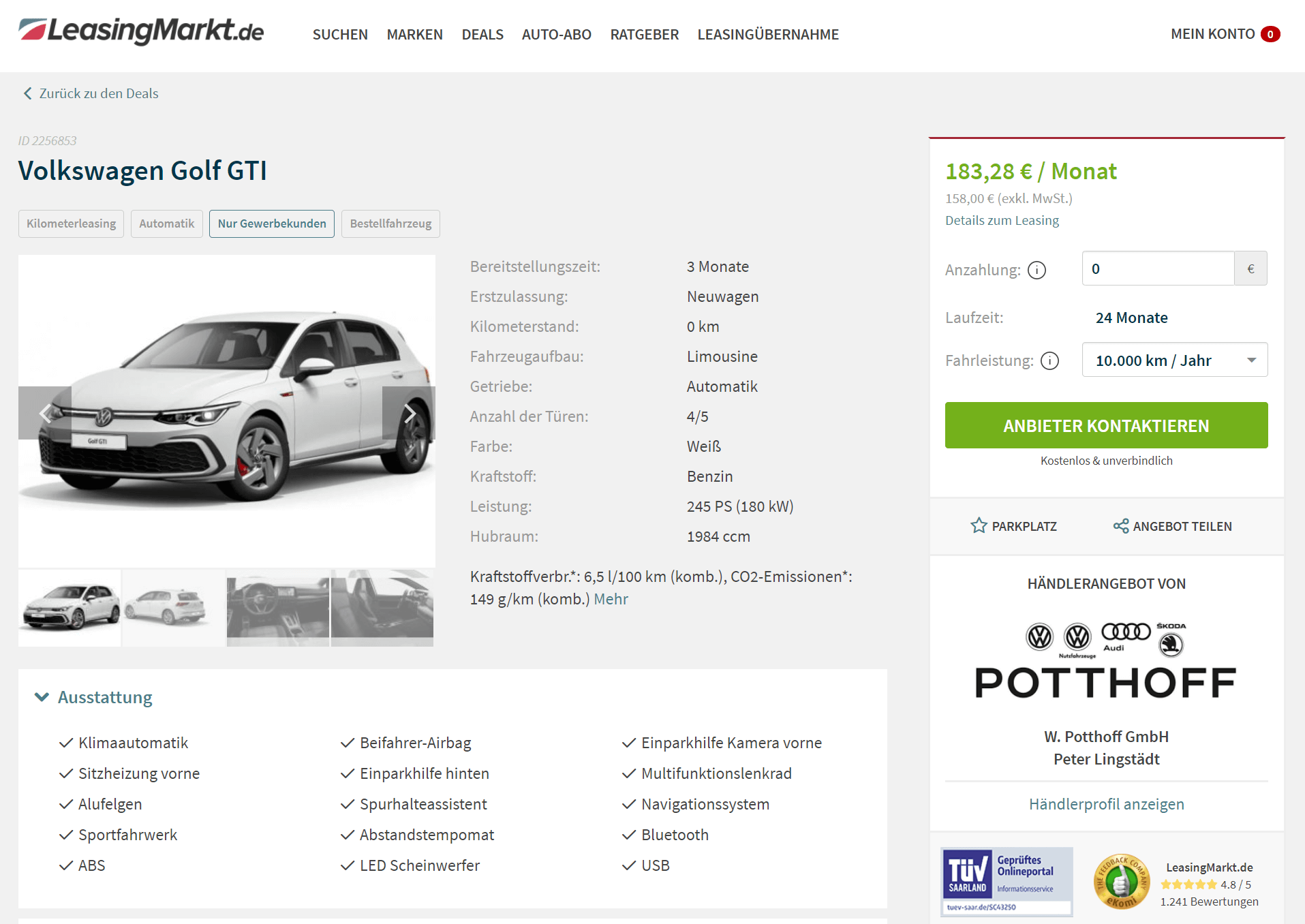Click the 183,28 € / Monat price
This screenshot has width=1305, height=924.
pyautogui.click(x=1031, y=171)
